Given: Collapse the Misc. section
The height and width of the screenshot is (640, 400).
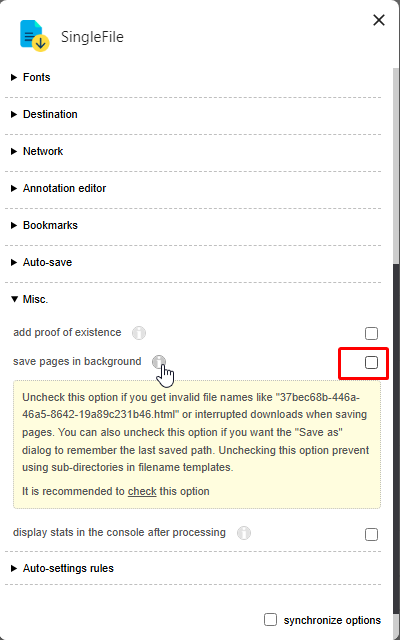Looking at the screenshot, I should [x=29, y=299].
